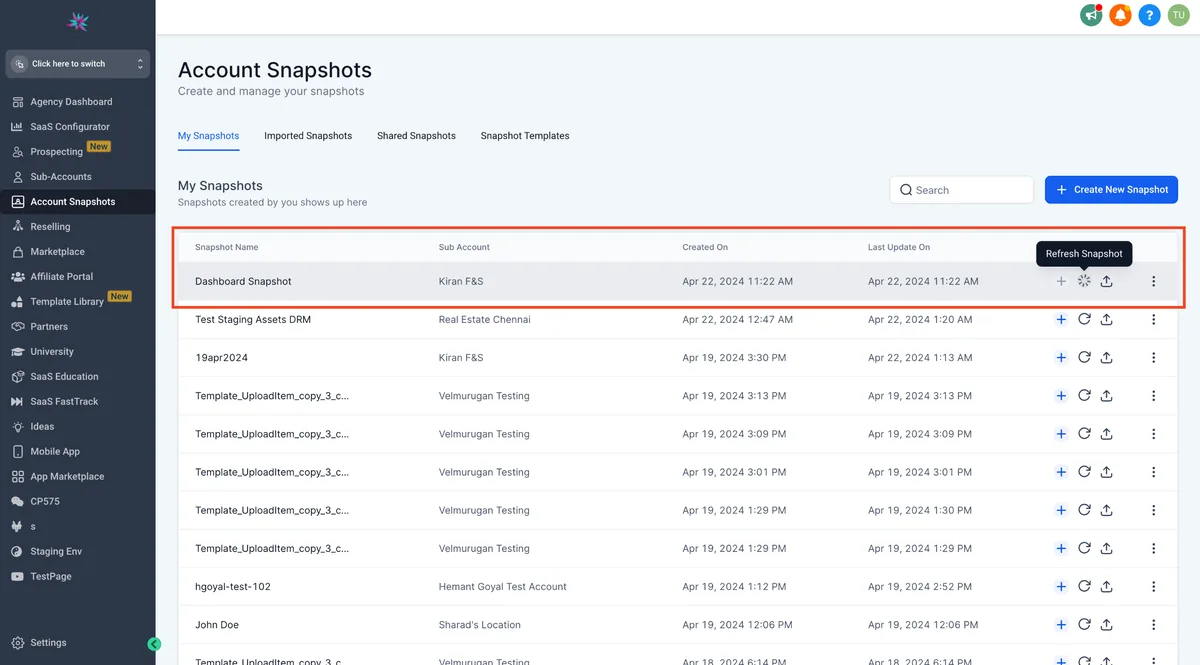Switch to the Imported Snapshots tab
Image resolution: width=1200 pixels, height=665 pixels.
[x=308, y=136]
